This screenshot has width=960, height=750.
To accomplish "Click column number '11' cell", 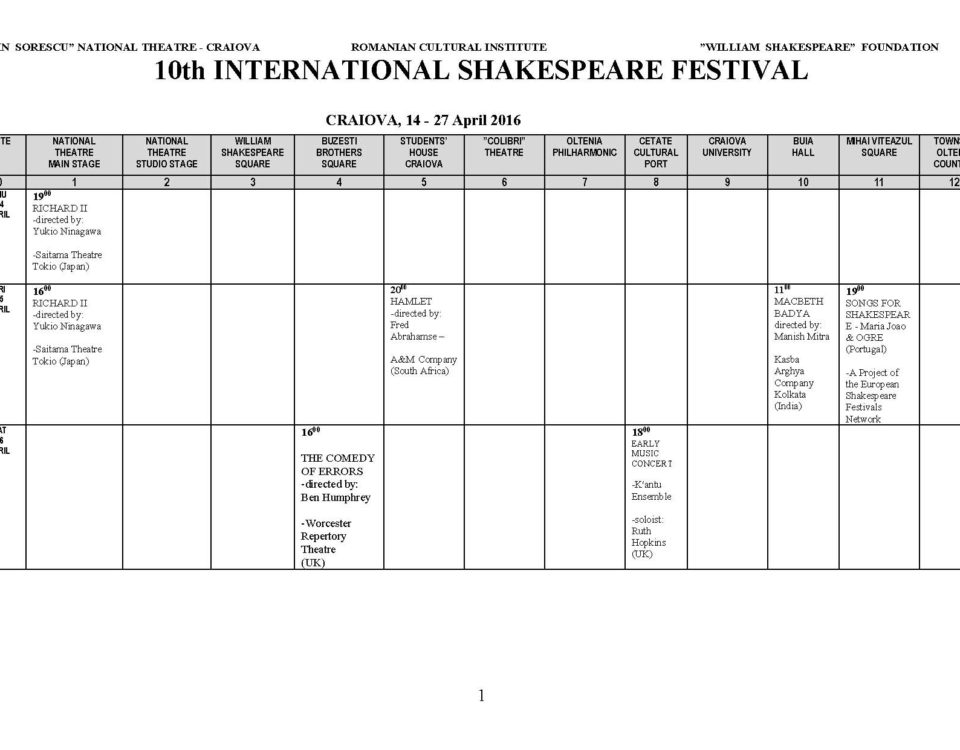I will coord(879,182).
